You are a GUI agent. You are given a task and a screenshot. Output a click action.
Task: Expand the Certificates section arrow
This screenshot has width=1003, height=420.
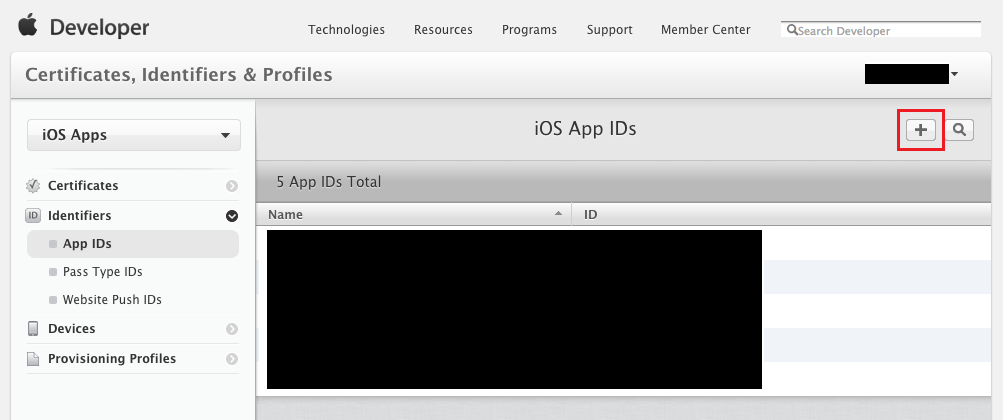(232, 186)
